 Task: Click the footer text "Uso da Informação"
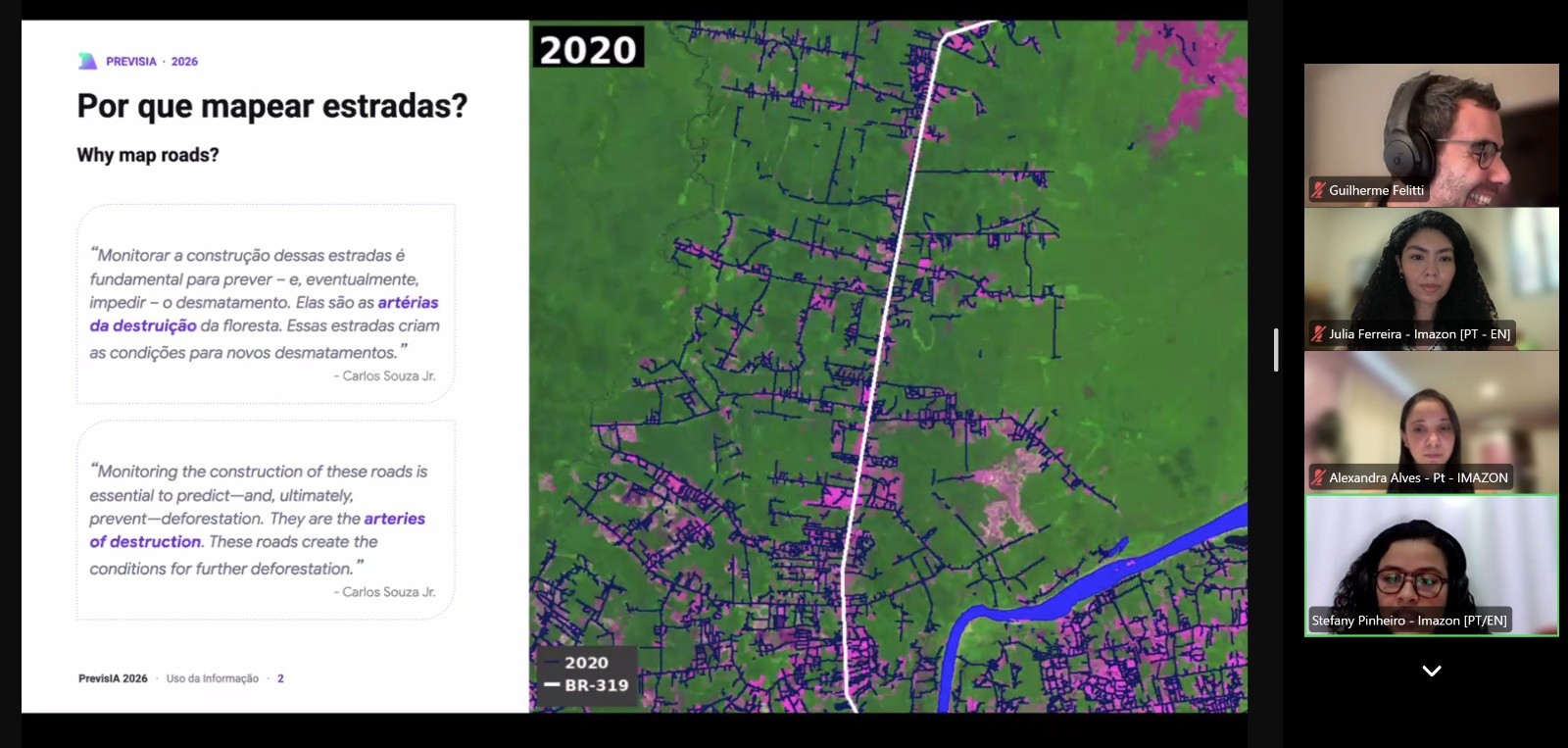[213, 678]
